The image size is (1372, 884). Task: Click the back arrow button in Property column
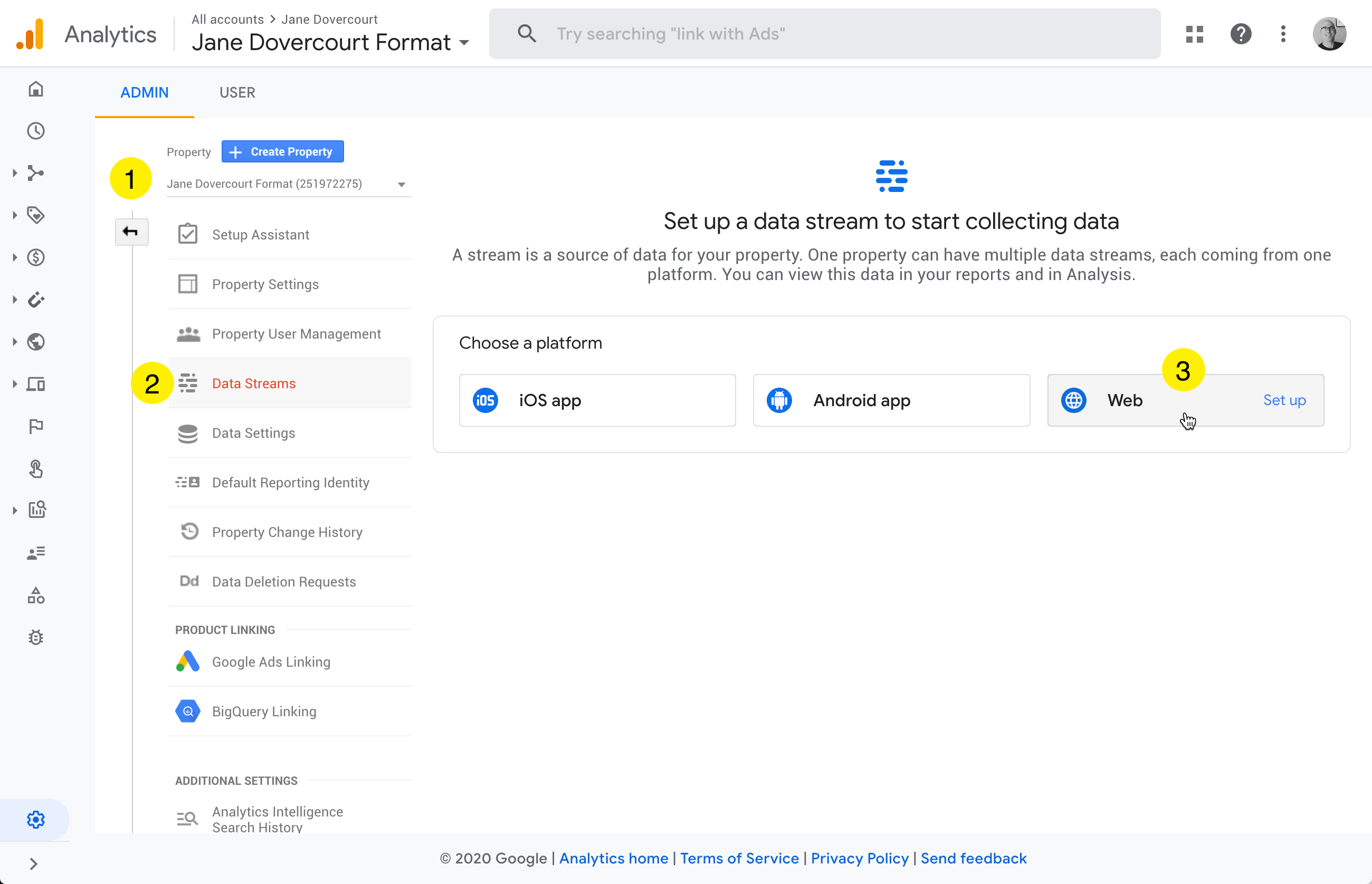131,232
